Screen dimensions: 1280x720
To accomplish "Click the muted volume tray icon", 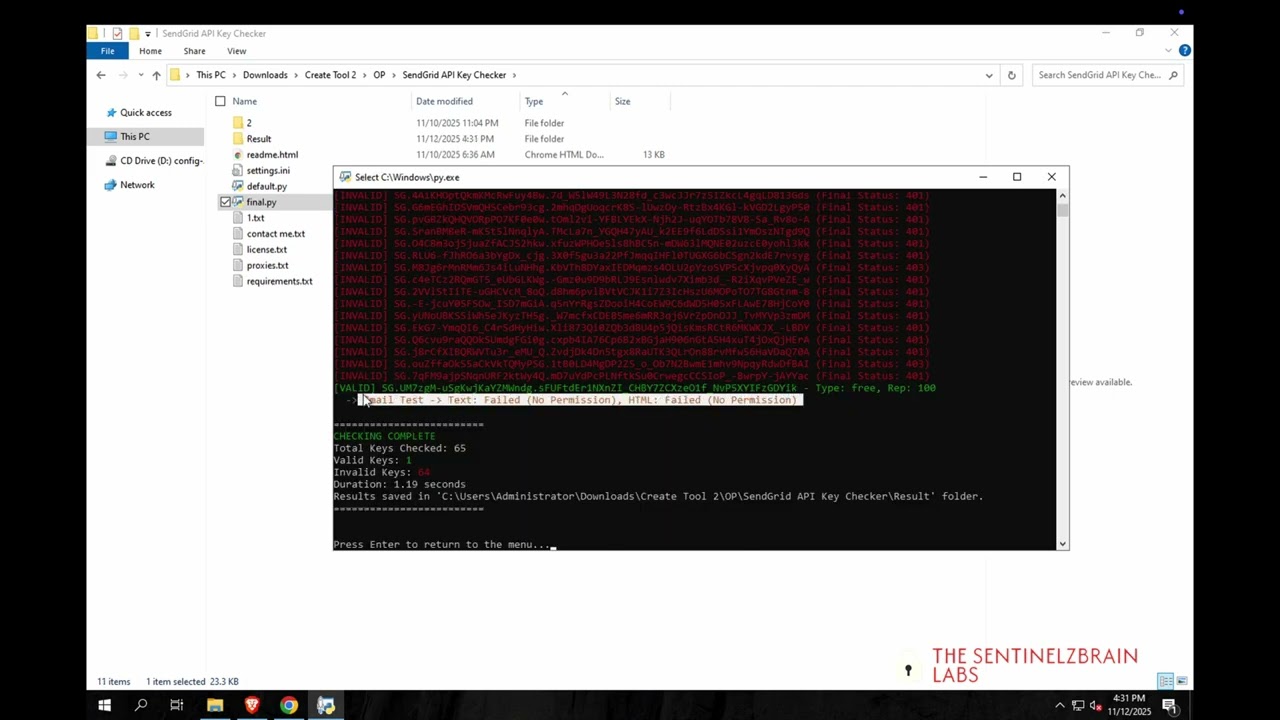I will tap(1097, 706).
